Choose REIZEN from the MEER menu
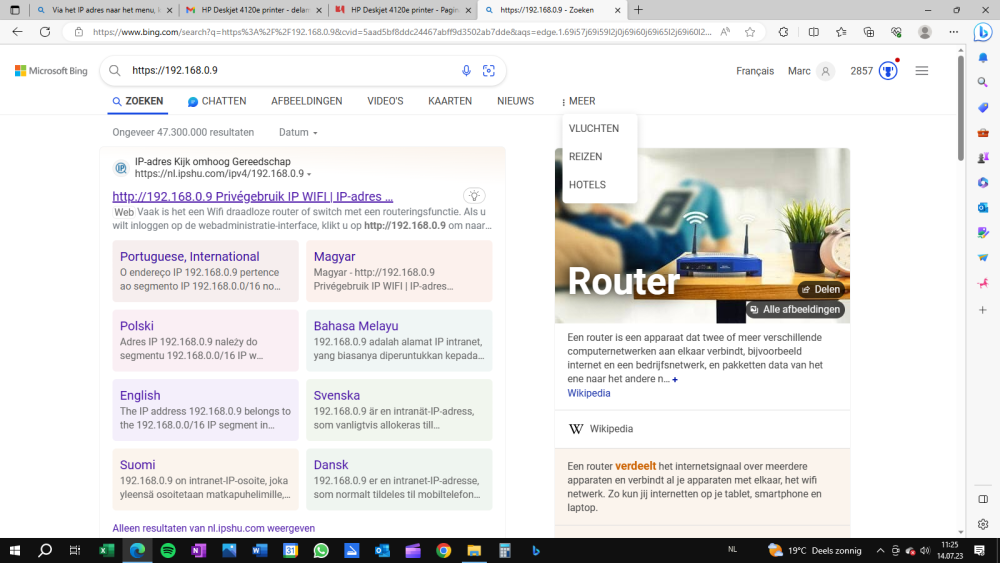The height and width of the screenshot is (563, 1000). pos(585,156)
